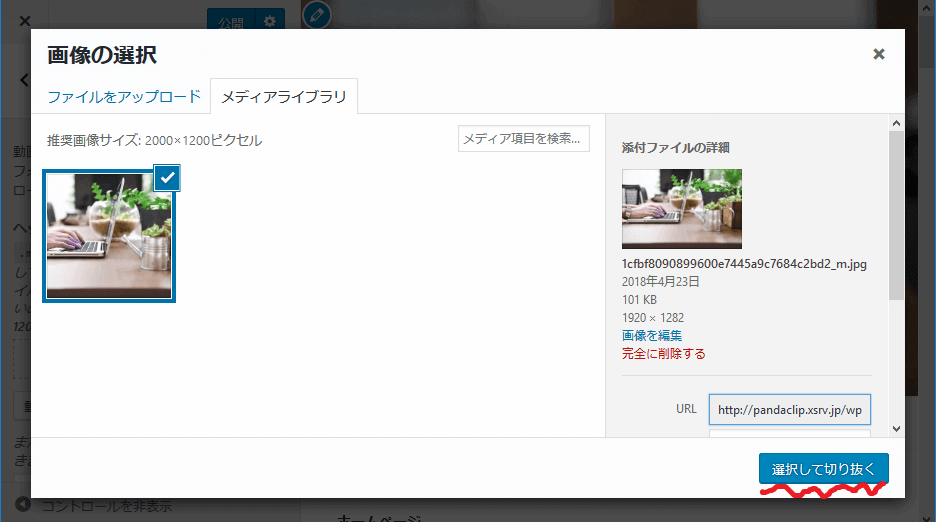Click the details panel scrollbar thumb

pyautogui.click(x=896, y=215)
